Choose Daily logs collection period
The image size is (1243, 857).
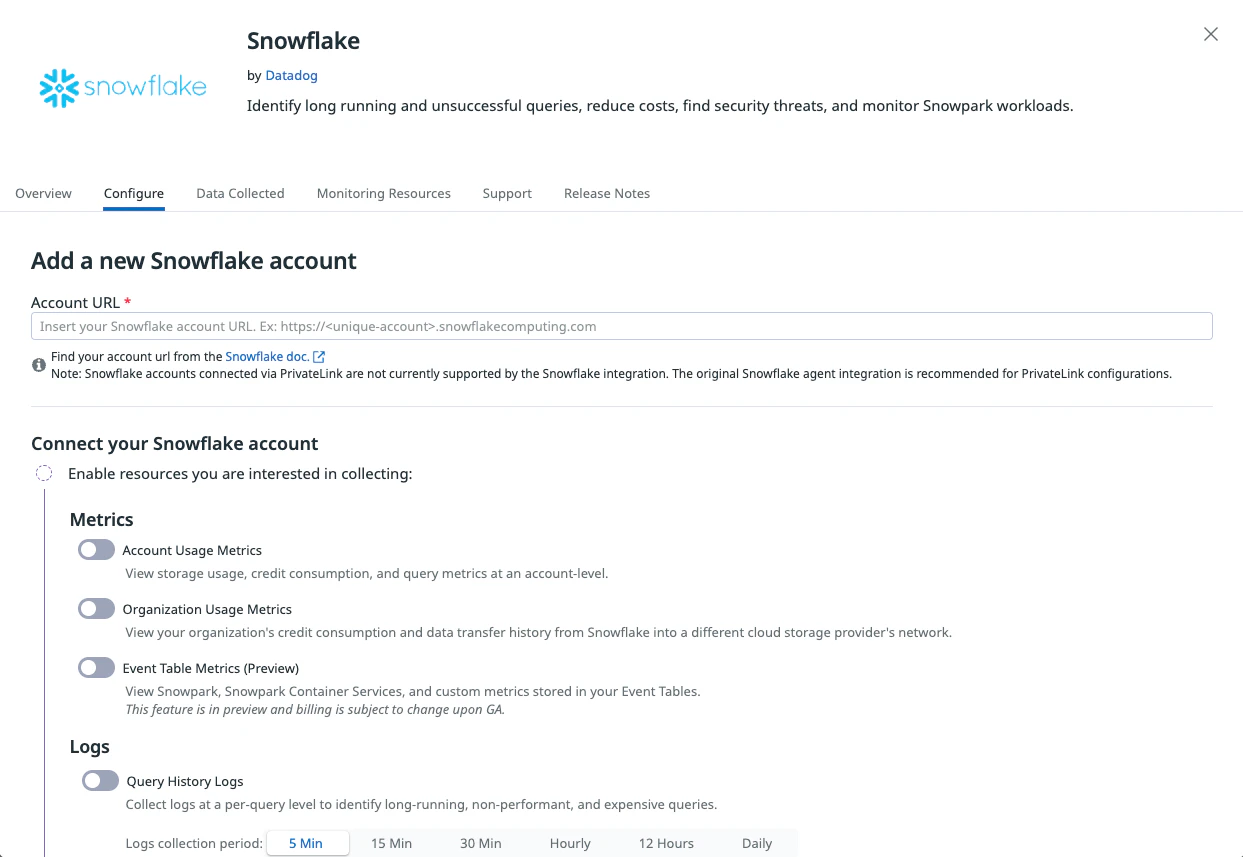pos(757,843)
